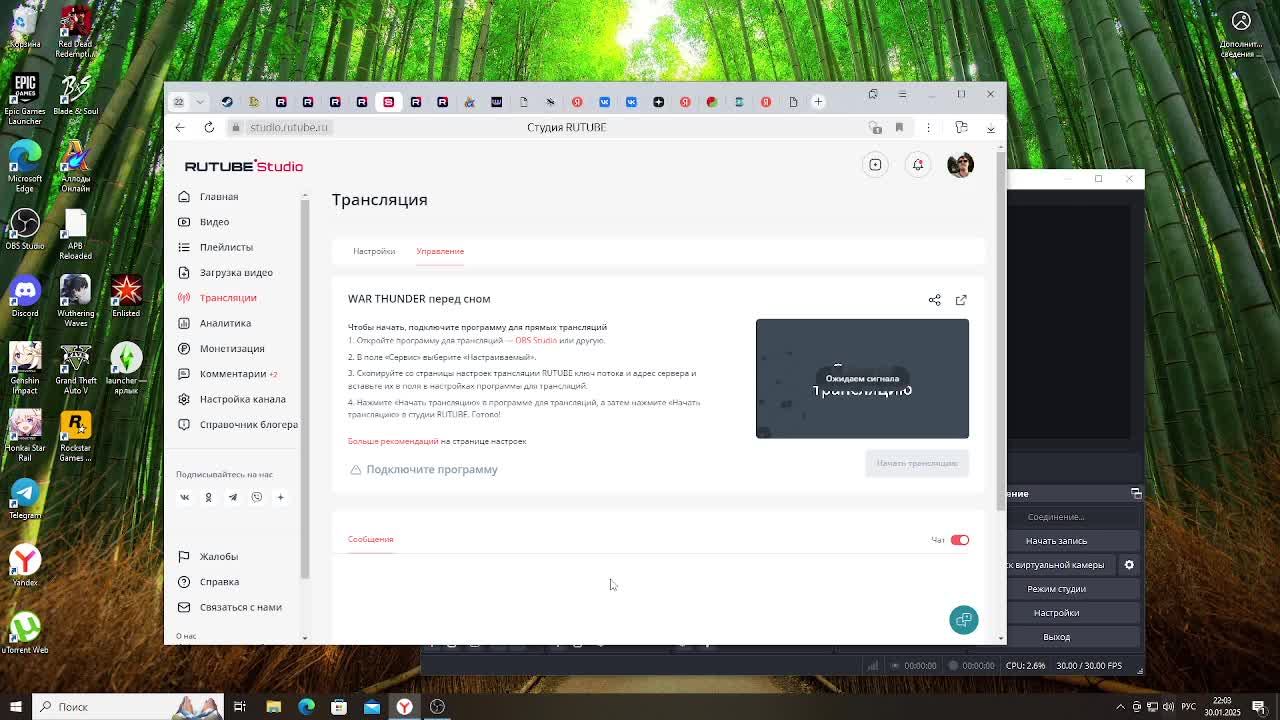Click the RUTUBE Studio logo
The image size is (1280, 720).
coord(243,166)
